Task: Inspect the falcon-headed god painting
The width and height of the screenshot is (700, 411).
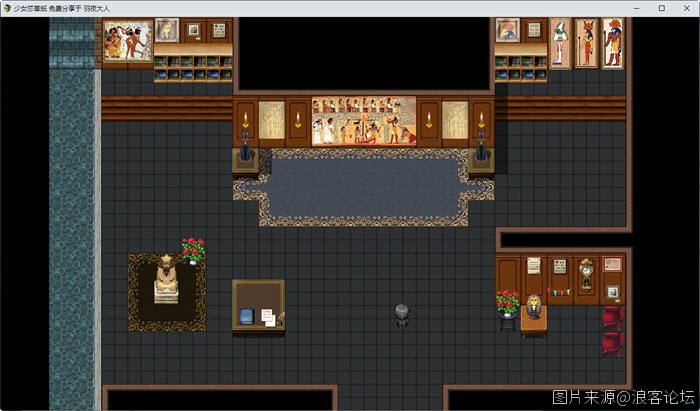Action: pyautogui.click(x=612, y=44)
